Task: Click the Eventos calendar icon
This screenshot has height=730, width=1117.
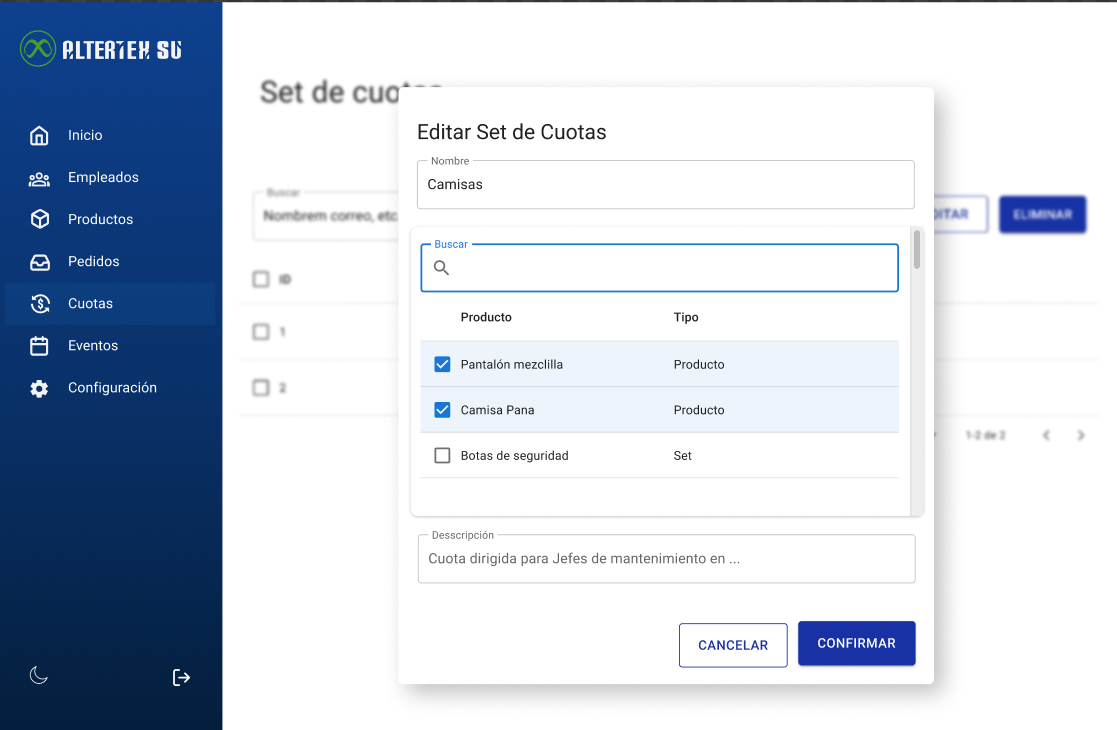Action: click(39, 345)
